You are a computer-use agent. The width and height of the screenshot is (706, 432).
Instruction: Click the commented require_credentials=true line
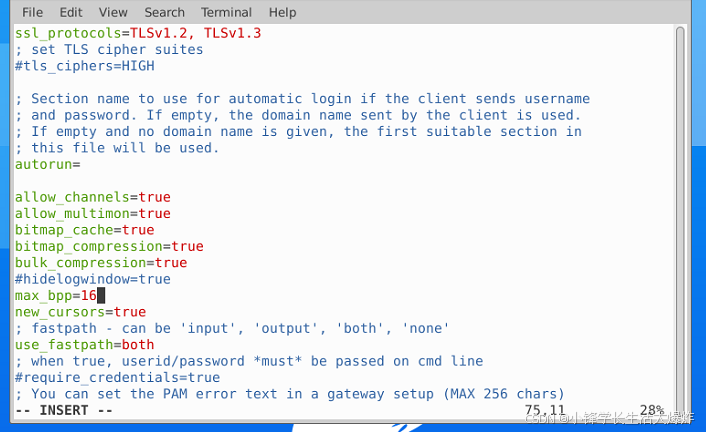pyautogui.click(x=117, y=377)
